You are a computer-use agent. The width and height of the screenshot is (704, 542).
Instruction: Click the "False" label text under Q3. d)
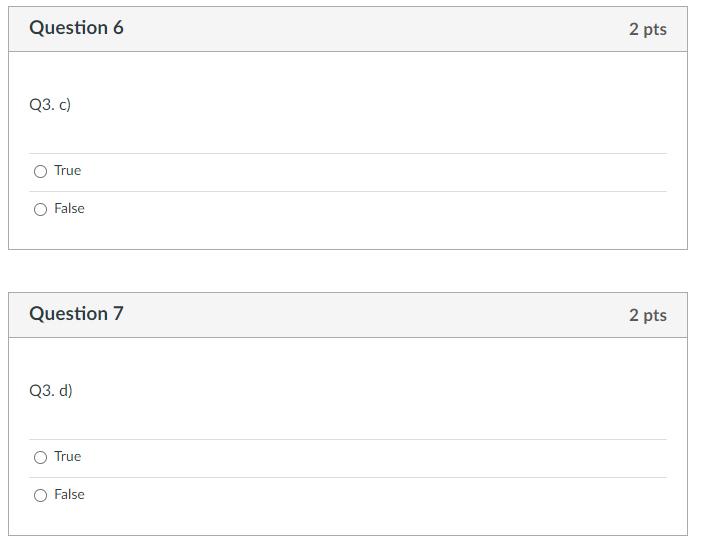tap(69, 494)
